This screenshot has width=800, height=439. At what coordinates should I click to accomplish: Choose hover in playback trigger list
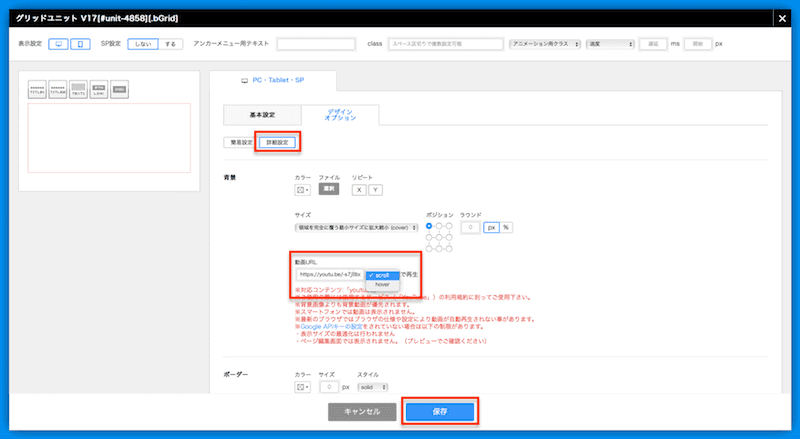point(382,284)
